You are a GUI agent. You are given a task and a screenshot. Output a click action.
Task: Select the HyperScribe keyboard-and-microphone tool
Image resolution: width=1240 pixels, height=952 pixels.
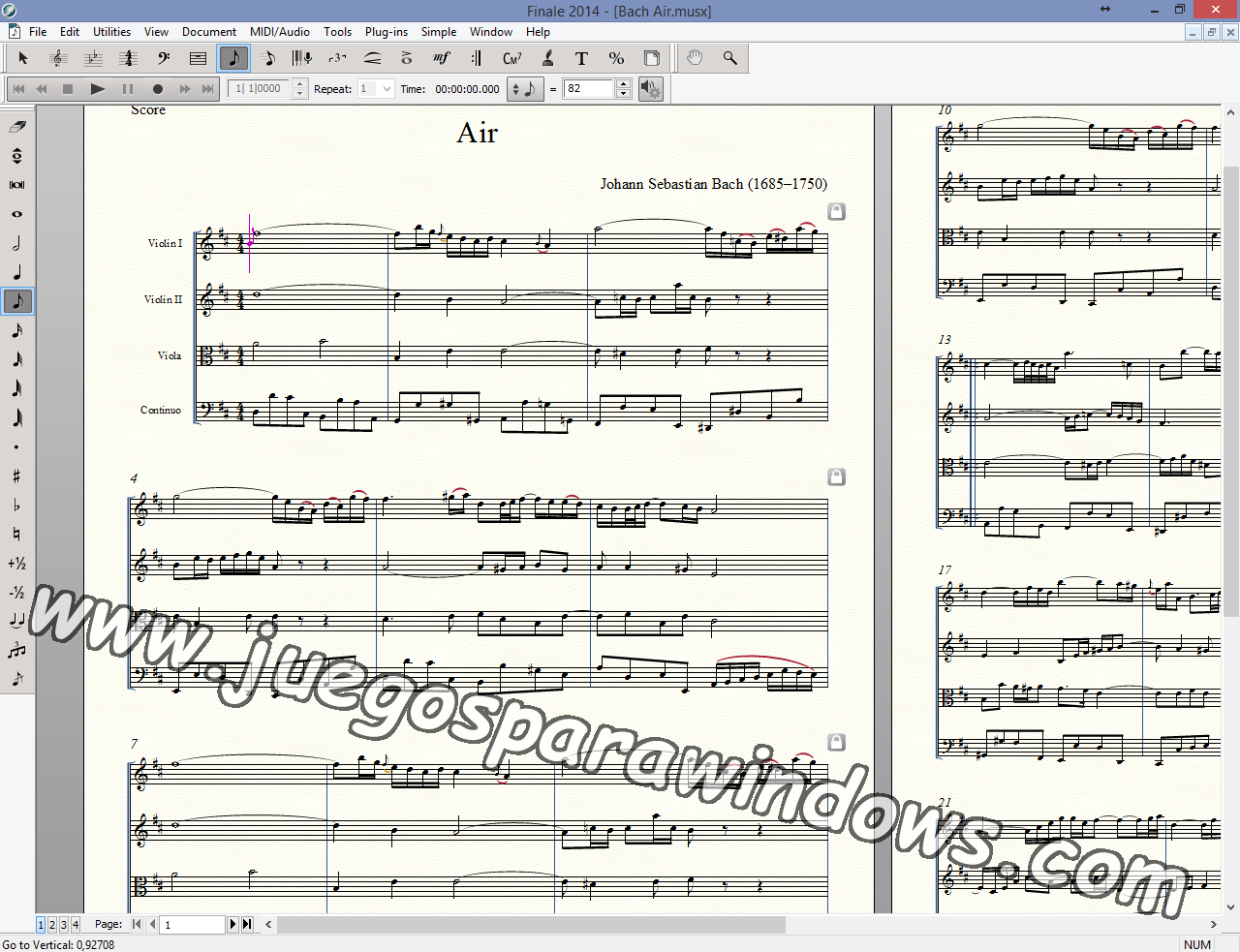tap(302, 59)
